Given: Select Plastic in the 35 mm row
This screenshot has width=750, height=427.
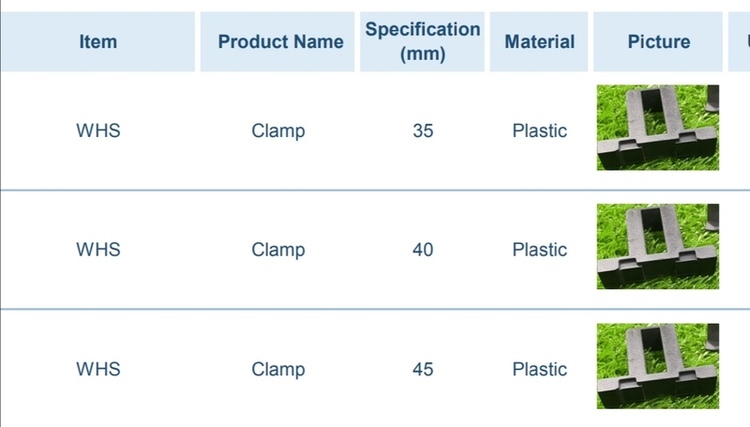Looking at the screenshot, I should pos(540,131).
